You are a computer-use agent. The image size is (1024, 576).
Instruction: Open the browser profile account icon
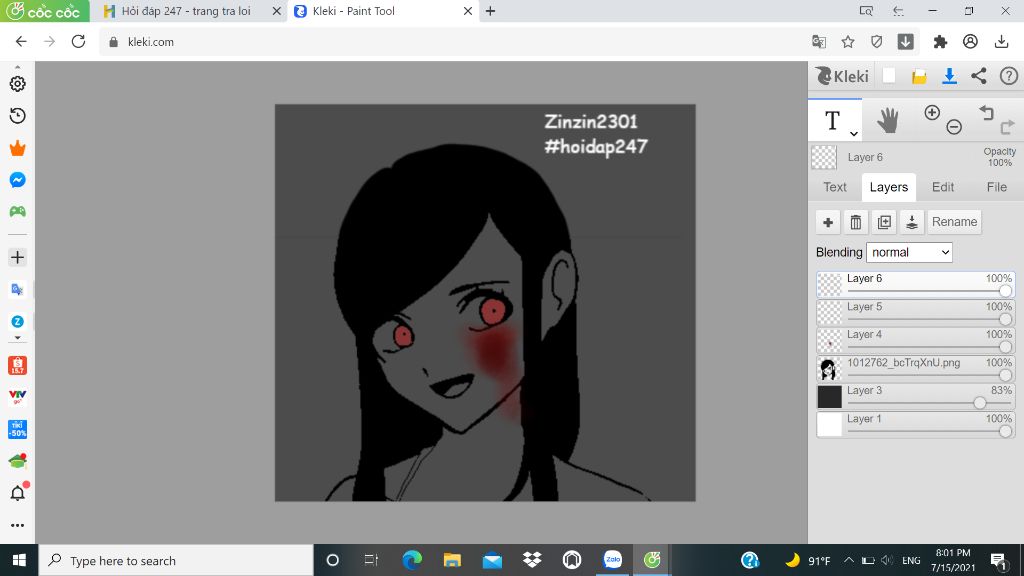(970, 42)
